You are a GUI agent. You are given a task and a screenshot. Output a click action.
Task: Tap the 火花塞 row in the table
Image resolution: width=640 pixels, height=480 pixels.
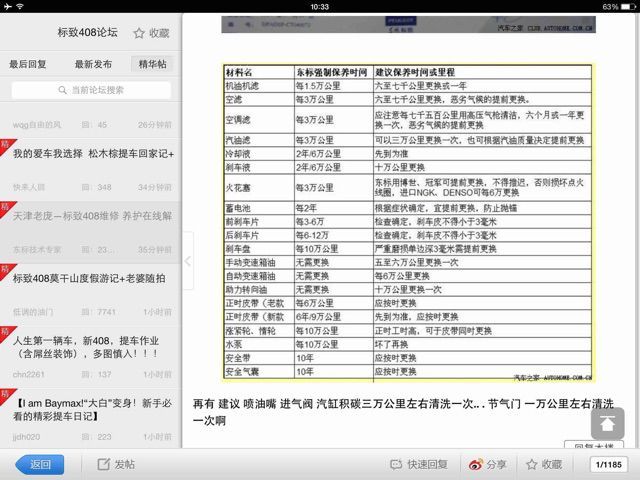point(408,188)
